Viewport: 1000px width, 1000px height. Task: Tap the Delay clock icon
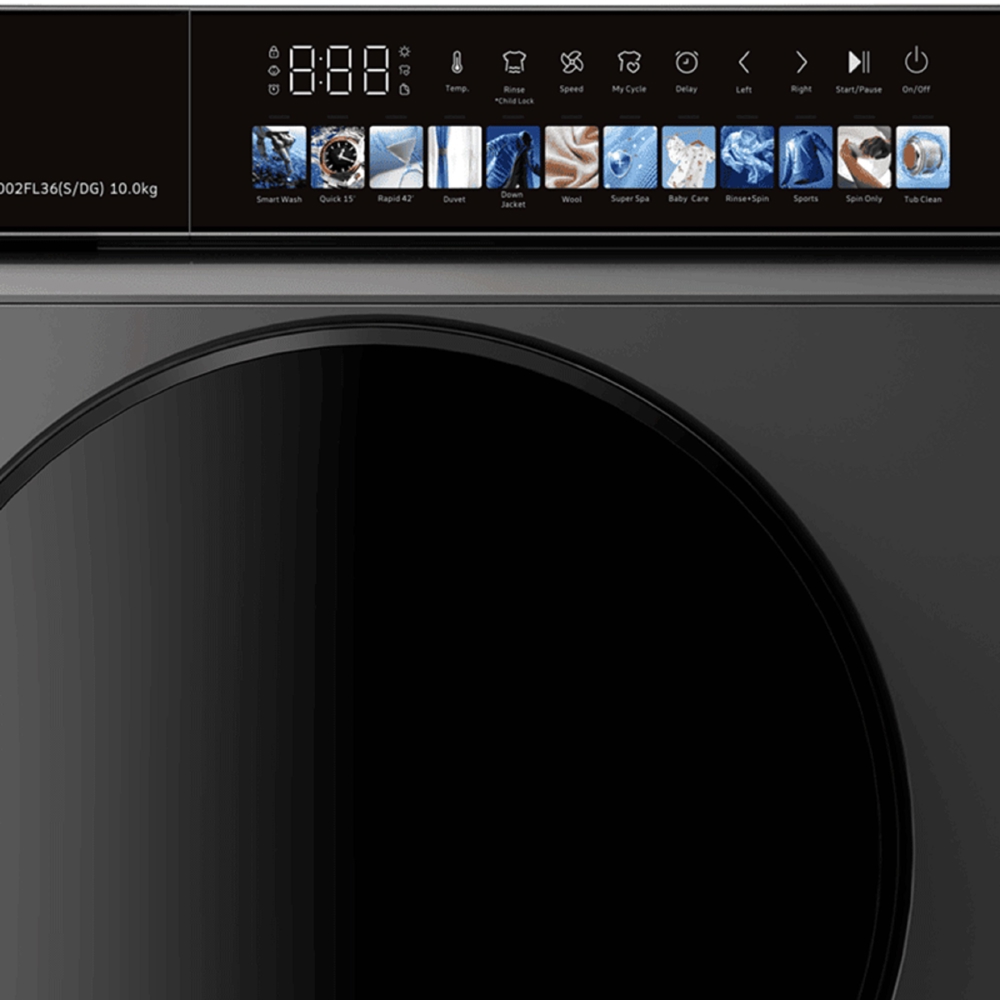686,63
